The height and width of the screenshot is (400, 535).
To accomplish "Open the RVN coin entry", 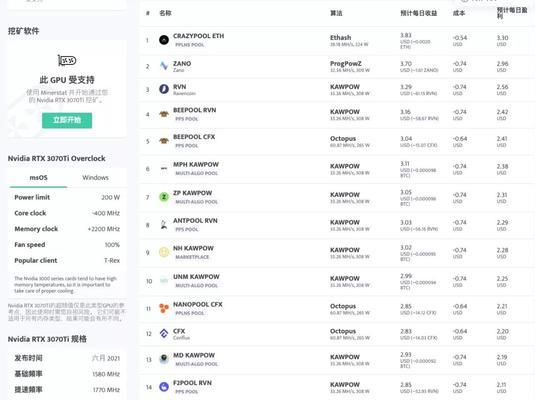I will (179, 87).
